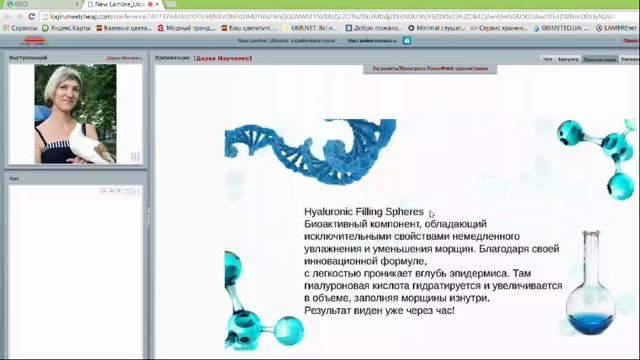Switch to the first browser tab

(x=41, y=4)
